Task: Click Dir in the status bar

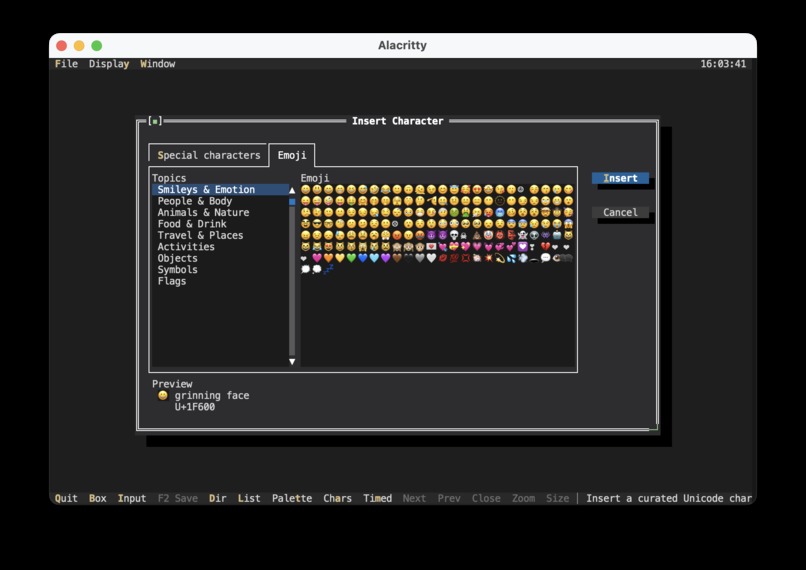Action: click(x=217, y=498)
